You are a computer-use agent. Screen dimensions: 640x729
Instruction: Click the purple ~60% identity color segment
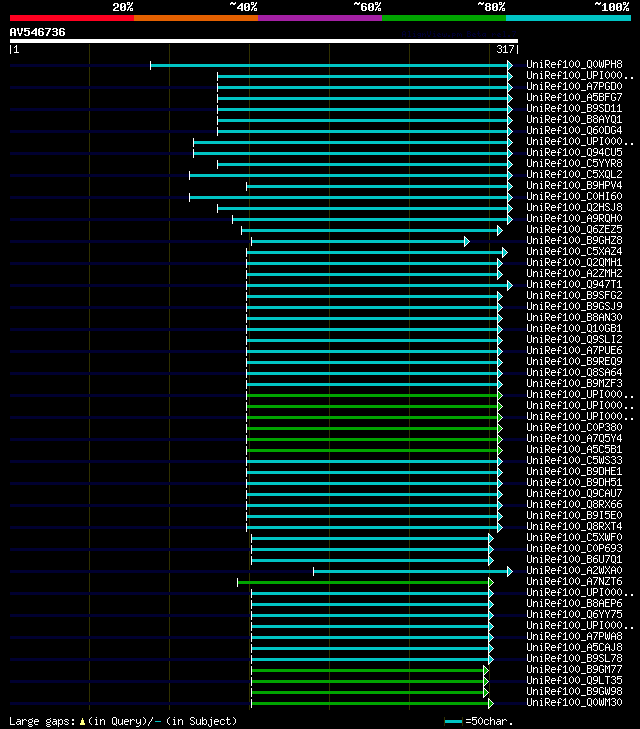(x=320, y=18)
